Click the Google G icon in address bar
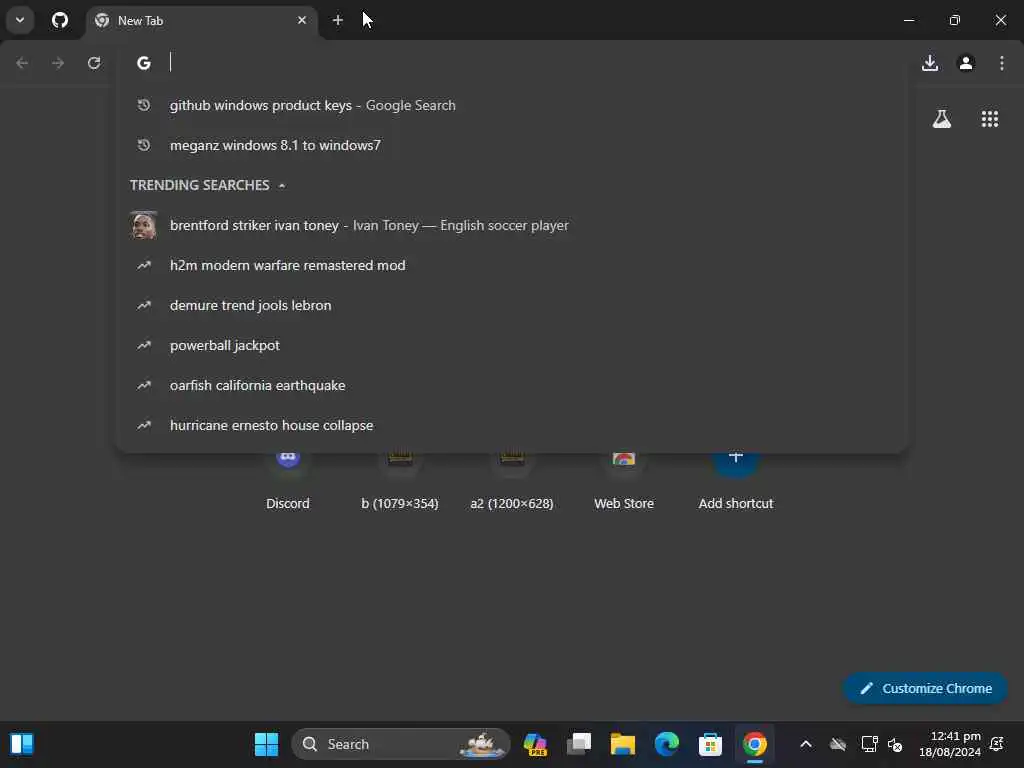This screenshot has width=1024, height=768. tap(144, 63)
